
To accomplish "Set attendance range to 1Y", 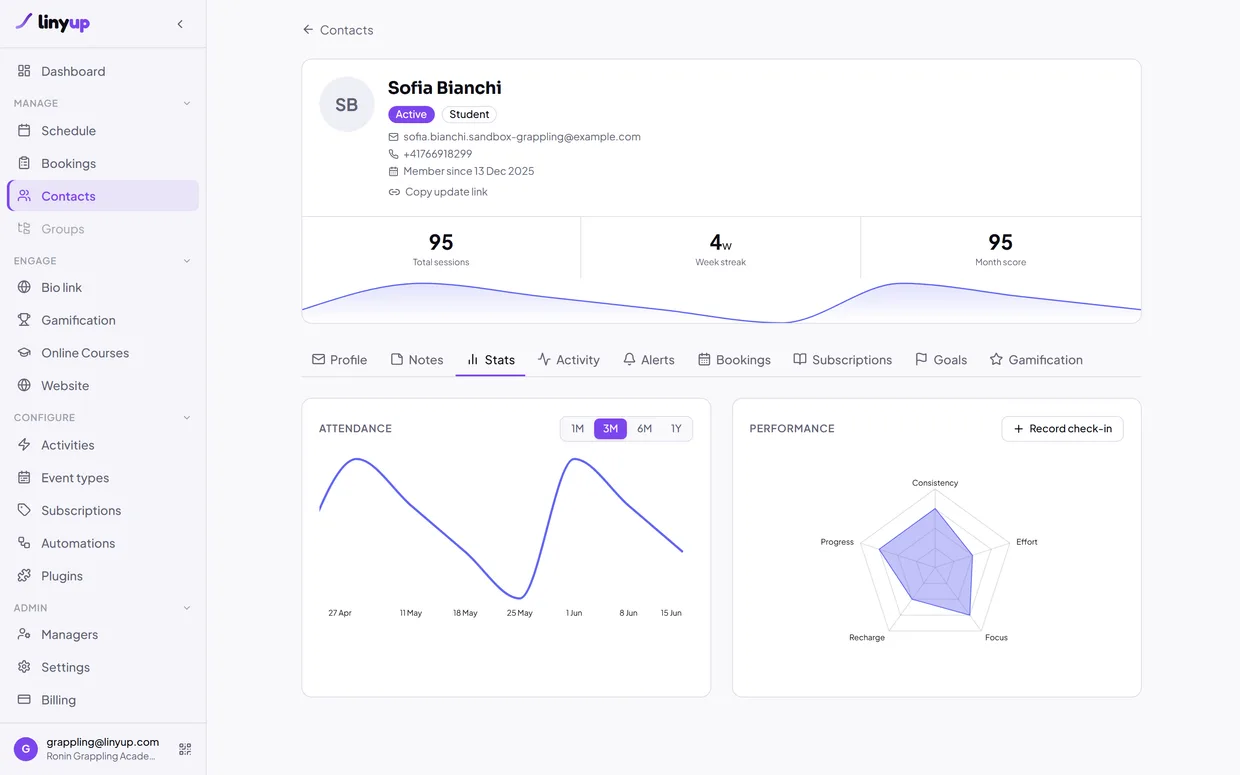I will click(676, 429).
